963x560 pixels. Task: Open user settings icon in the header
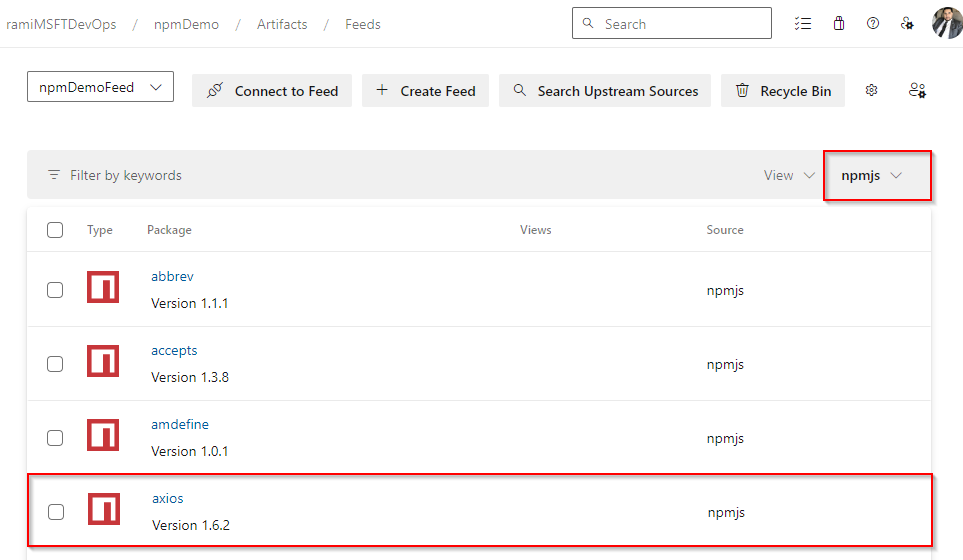907,24
